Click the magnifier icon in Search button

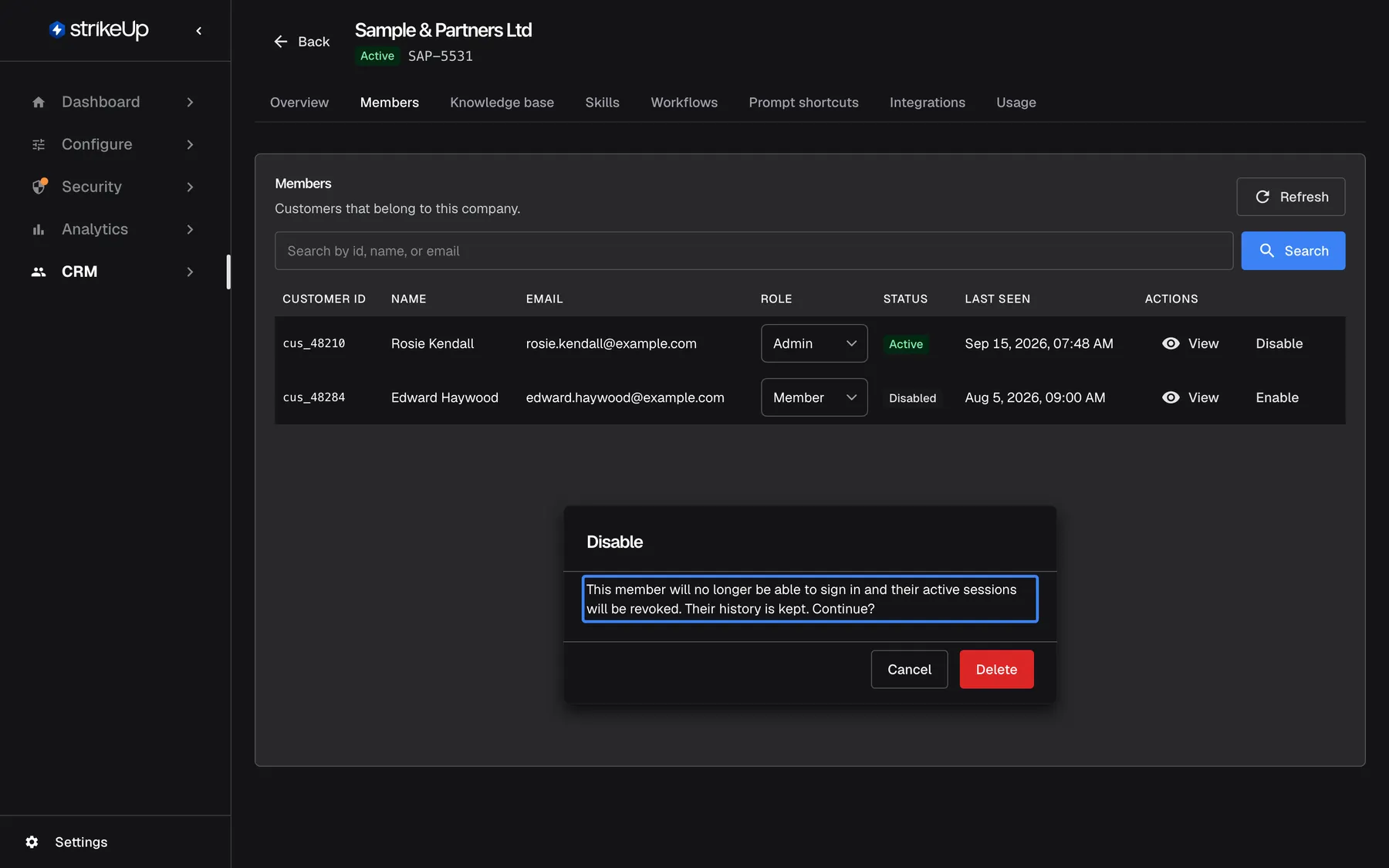point(1267,251)
